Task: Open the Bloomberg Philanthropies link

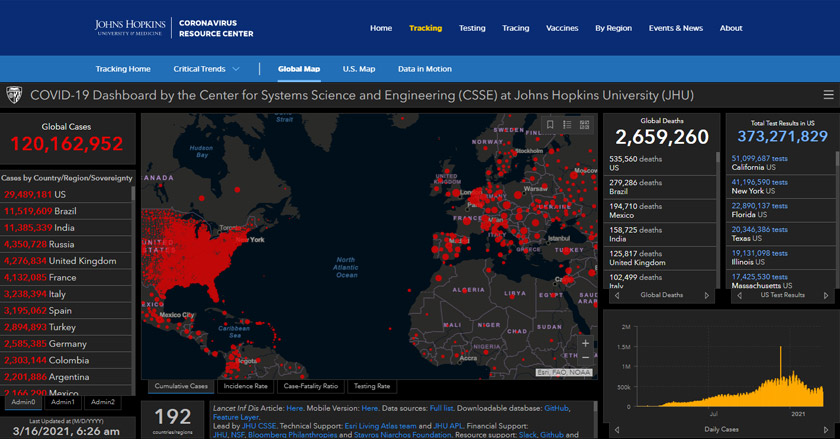Action: point(292,435)
